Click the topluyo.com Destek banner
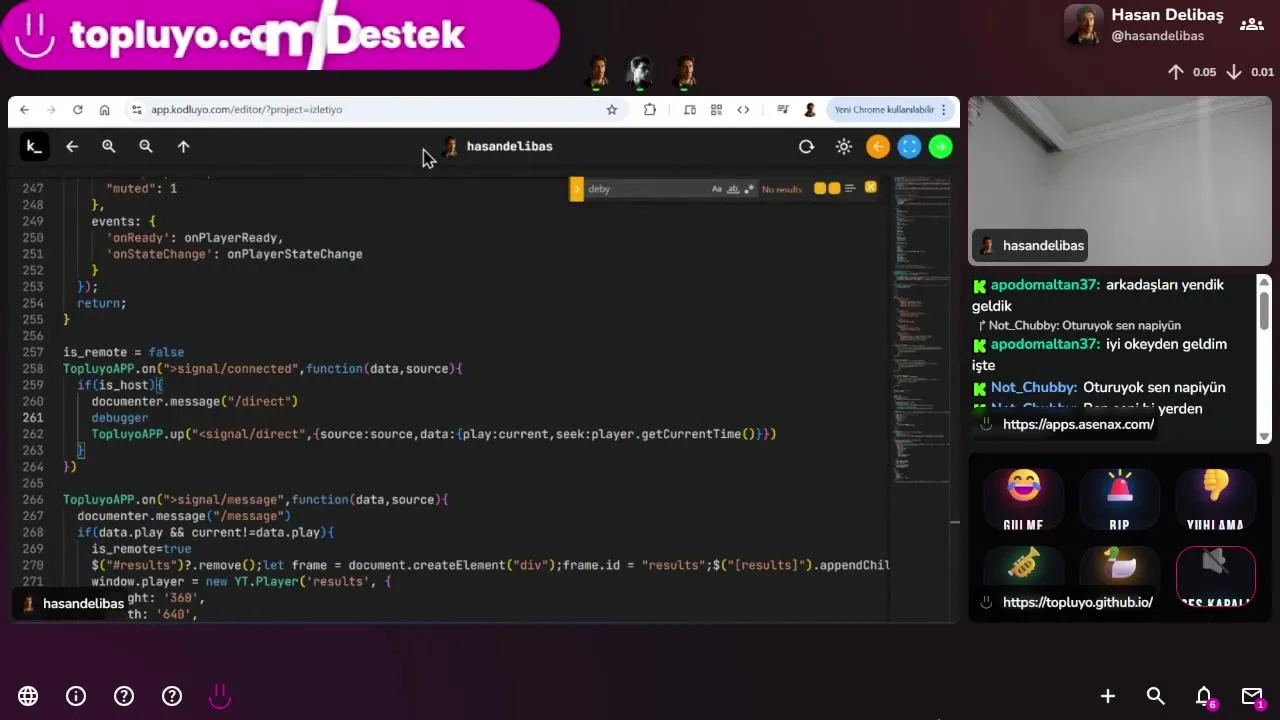 280,35
